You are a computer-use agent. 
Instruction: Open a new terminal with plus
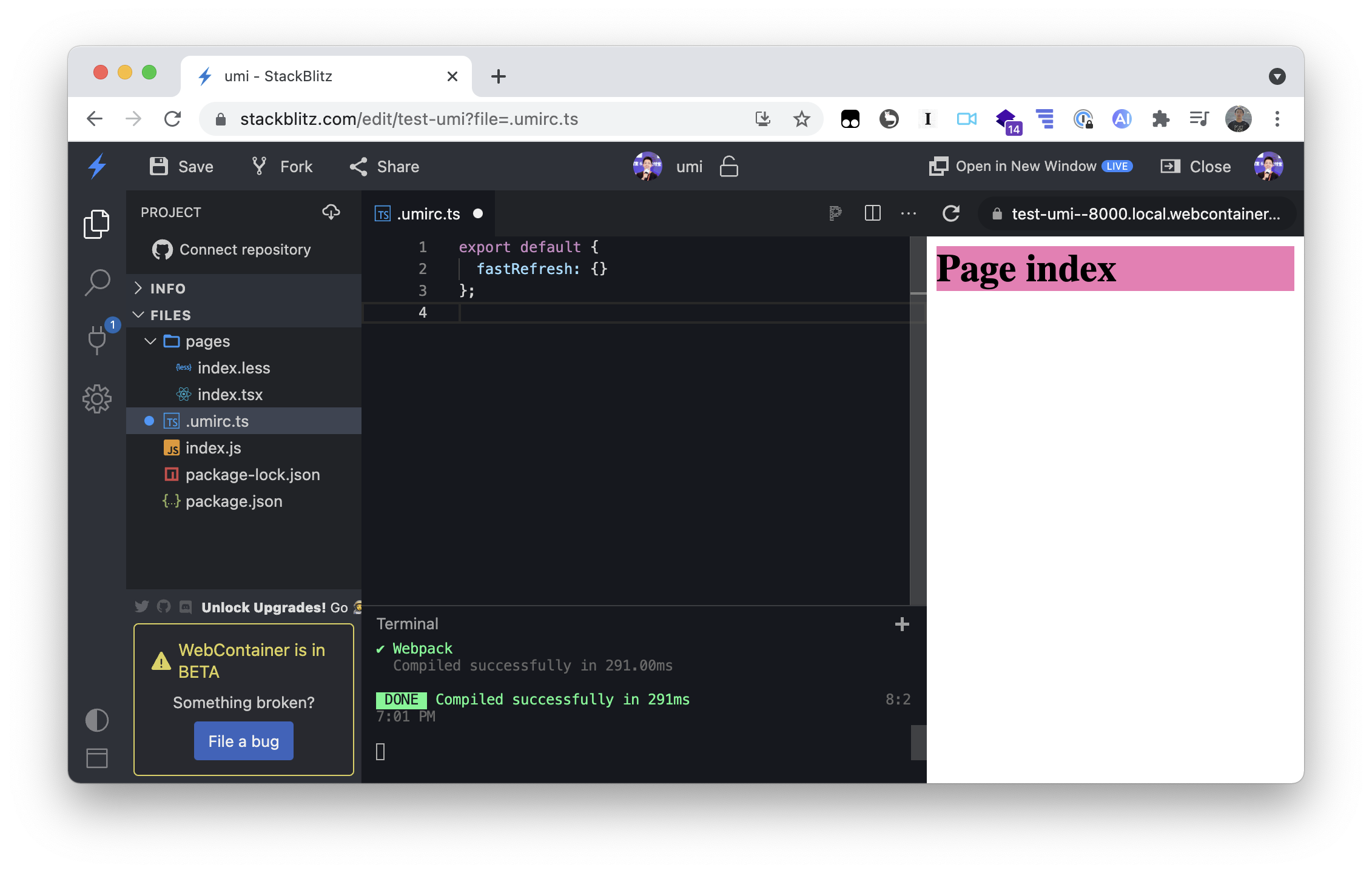pos(902,624)
